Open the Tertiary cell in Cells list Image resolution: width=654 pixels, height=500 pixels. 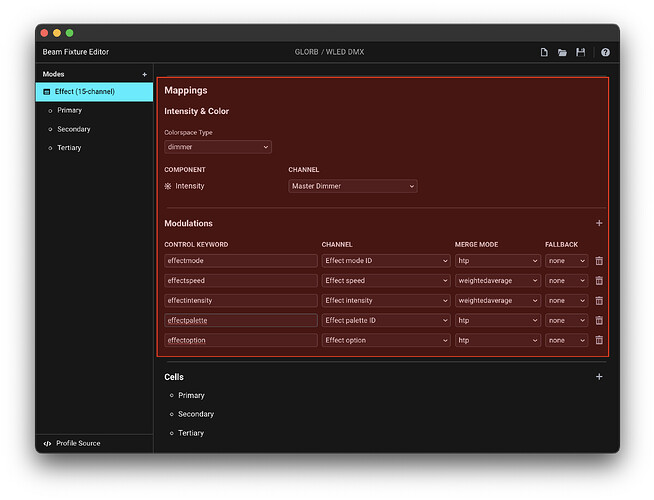[191, 433]
